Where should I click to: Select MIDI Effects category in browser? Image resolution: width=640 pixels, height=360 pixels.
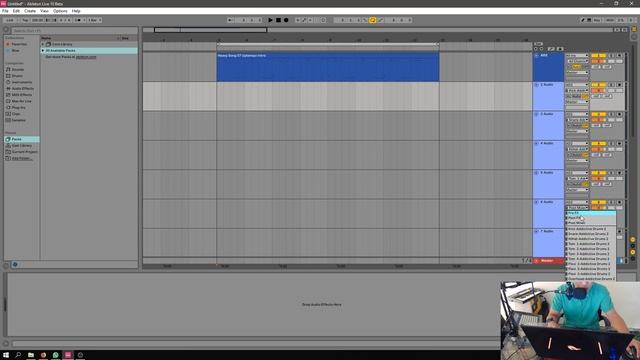point(22,95)
